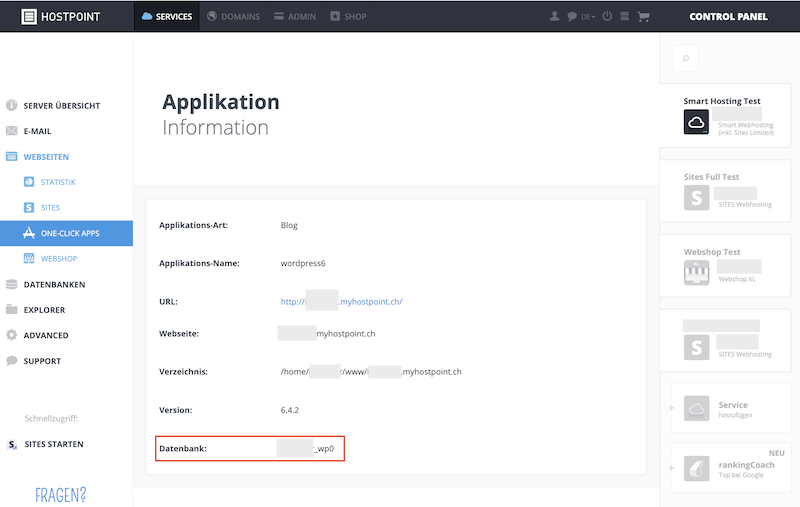The height and width of the screenshot is (507, 800).
Task: Click the Webseite myhostpoint.ch value
Action: pyautogui.click(x=346, y=334)
